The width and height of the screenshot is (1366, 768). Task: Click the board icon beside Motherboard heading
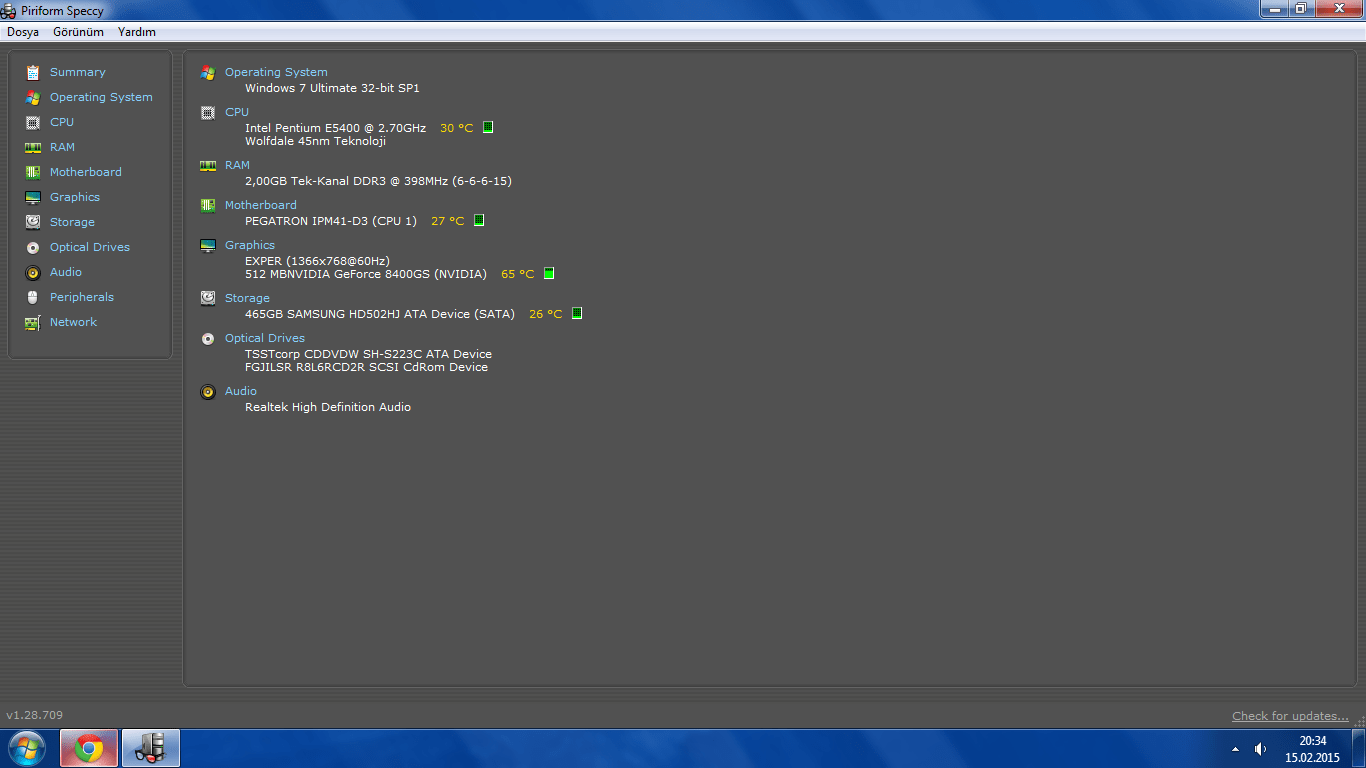point(208,205)
